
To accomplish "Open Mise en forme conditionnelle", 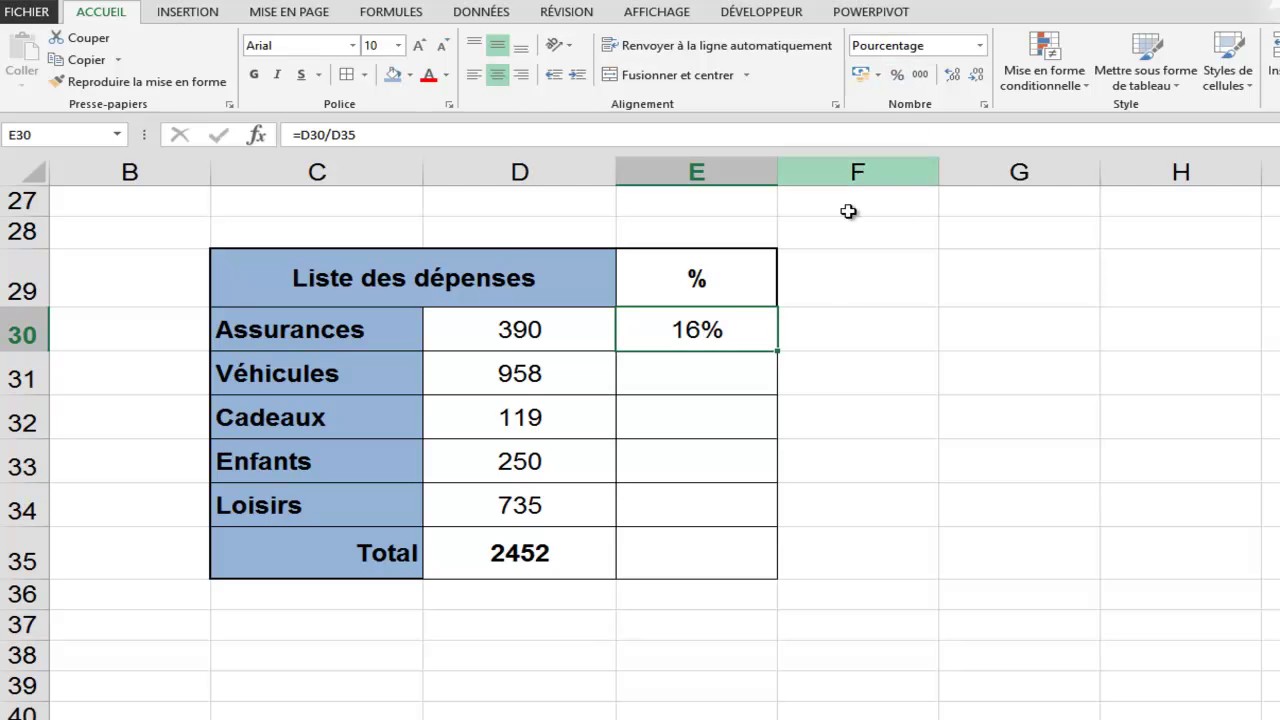I will [x=1044, y=62].
